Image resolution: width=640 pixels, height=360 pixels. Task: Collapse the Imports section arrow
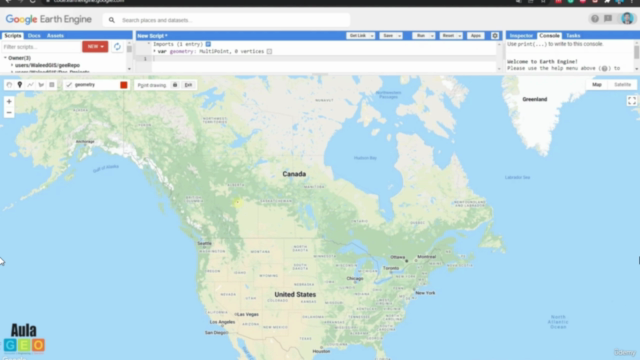[149, 44]
